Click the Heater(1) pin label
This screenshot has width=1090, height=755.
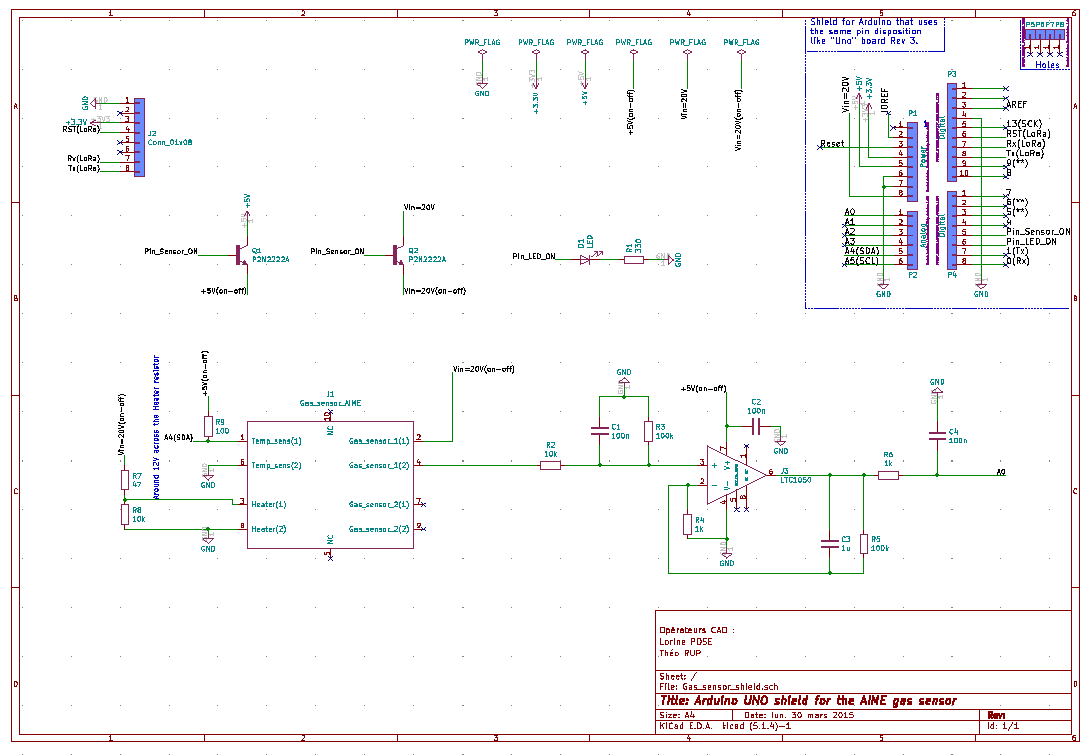268,504
